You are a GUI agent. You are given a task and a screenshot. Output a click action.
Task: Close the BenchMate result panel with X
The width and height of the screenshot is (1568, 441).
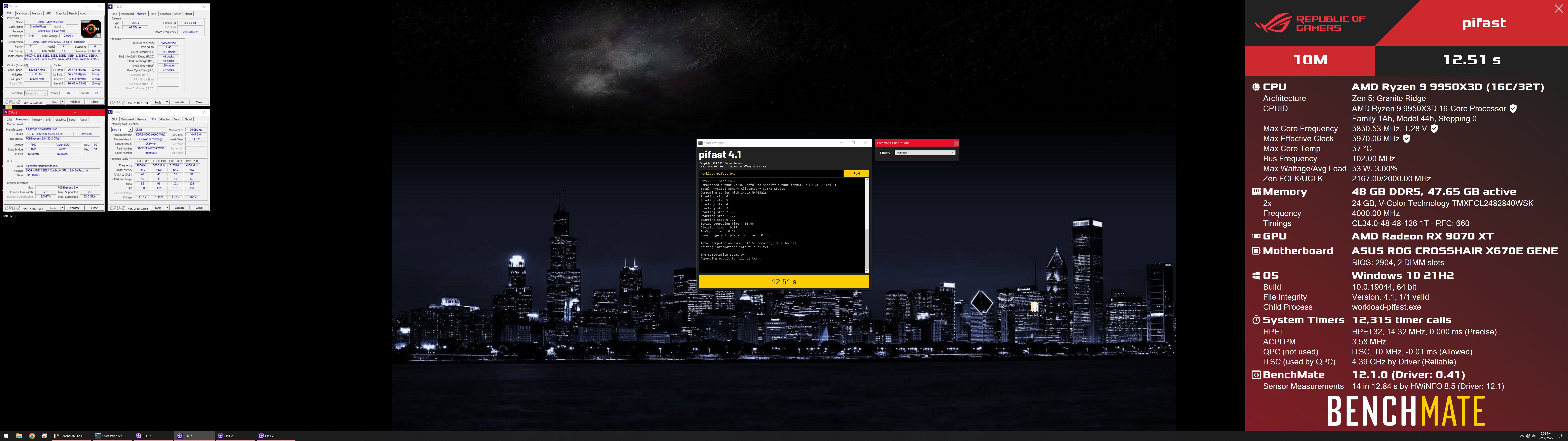click(x=1559, y=9)
